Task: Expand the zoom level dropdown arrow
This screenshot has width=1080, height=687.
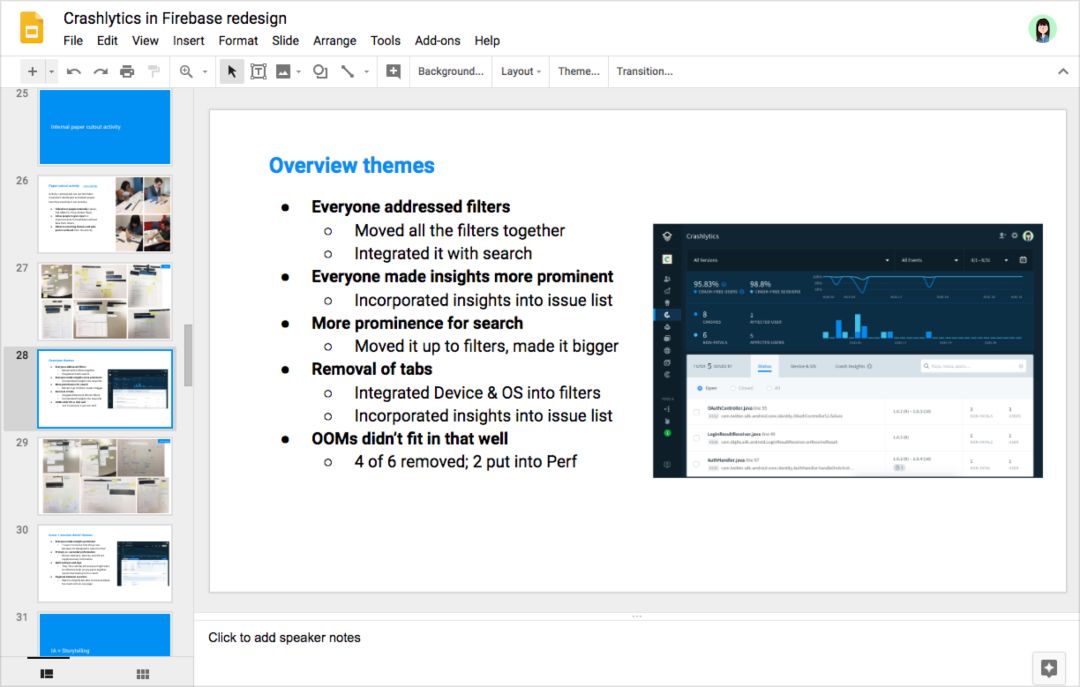Action: point(205,71)
